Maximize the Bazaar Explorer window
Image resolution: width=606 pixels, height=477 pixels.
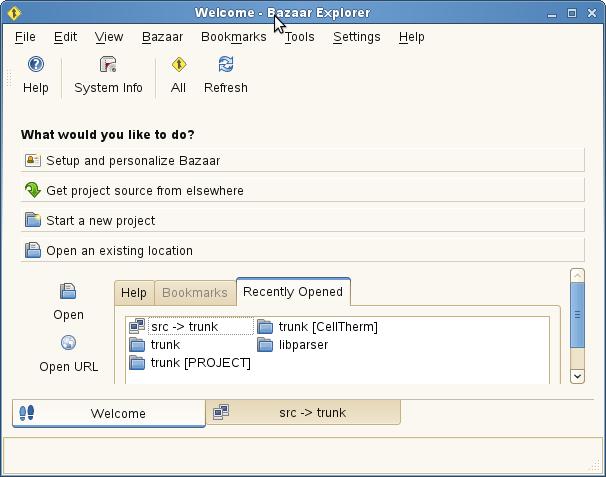click(x=572, y=13)
